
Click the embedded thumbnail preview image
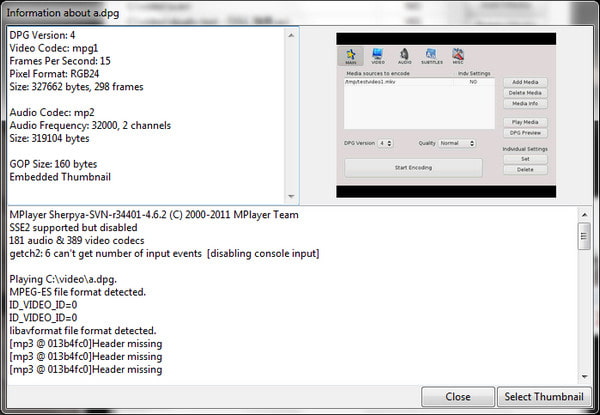446,115
